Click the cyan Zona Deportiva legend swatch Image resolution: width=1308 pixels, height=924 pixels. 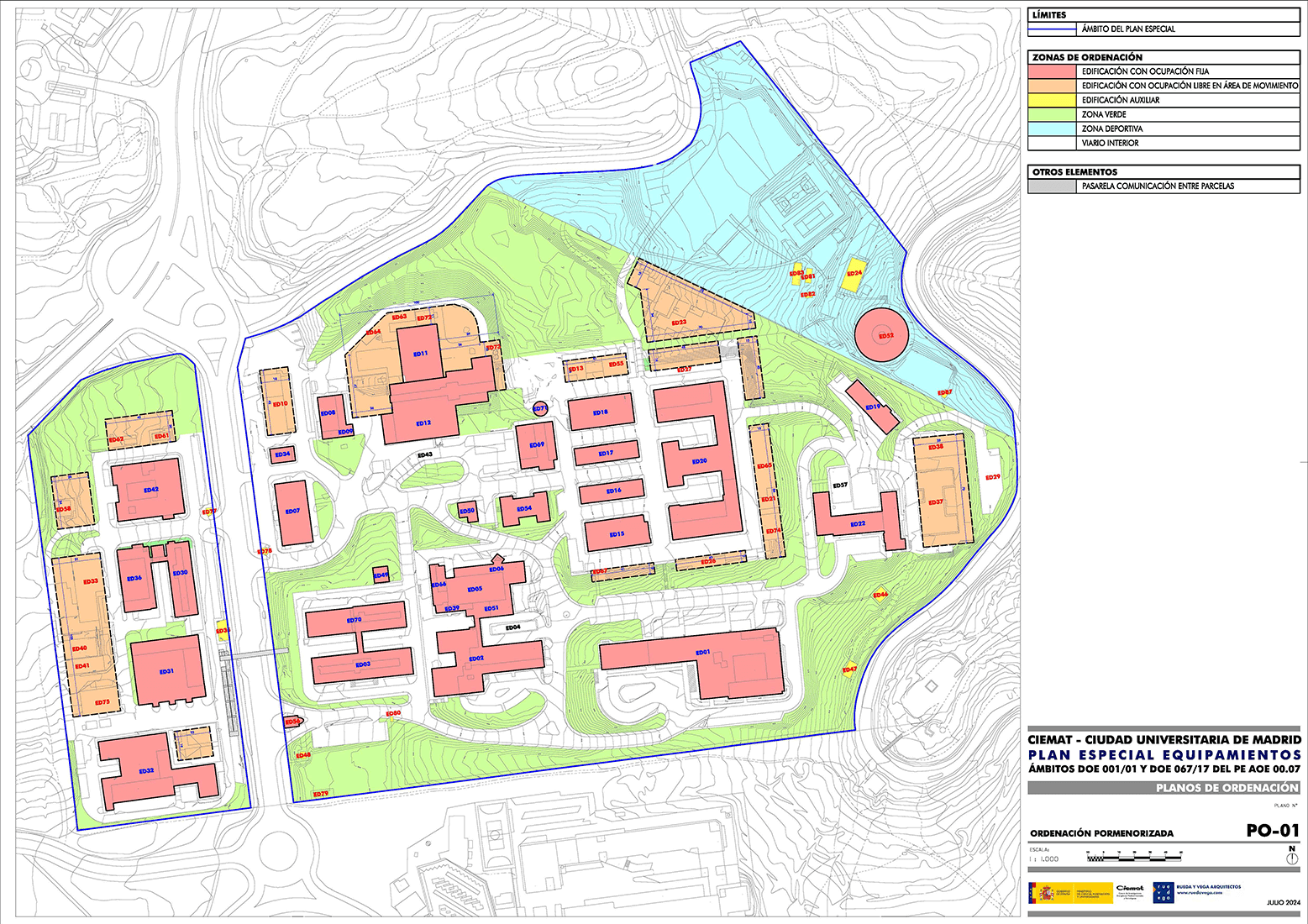coord(1052,129)
